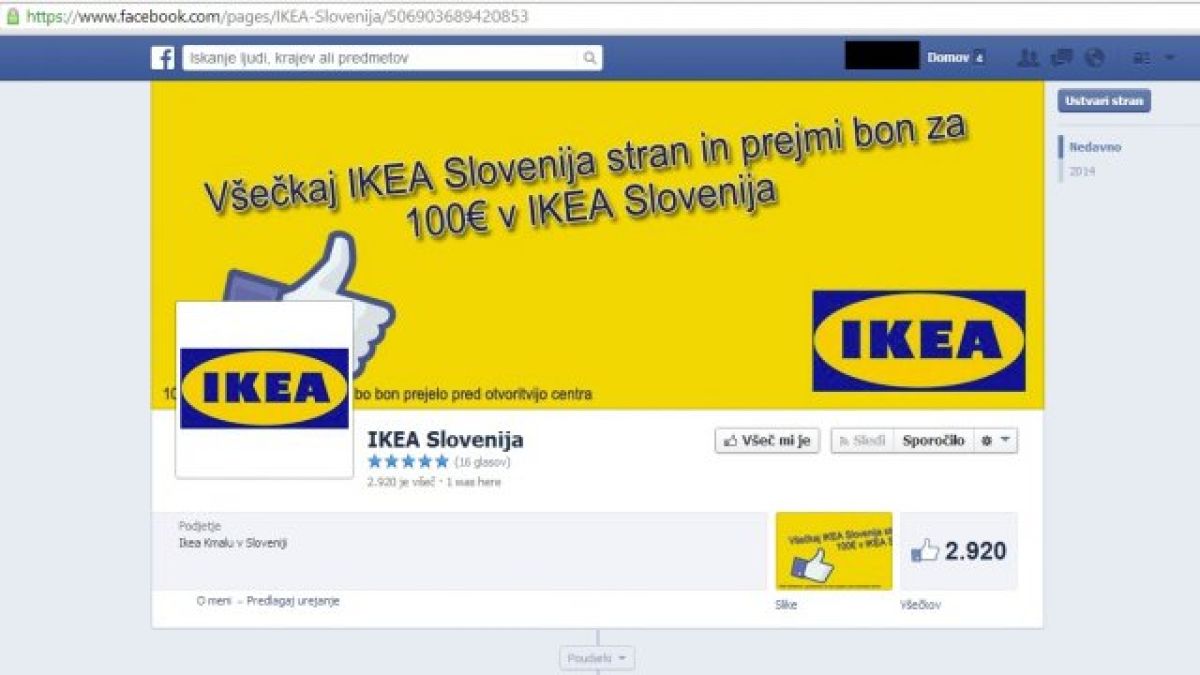The image size is (1200, 675).
Task: Click the search magnifier icon
Action: coord(590,58)
